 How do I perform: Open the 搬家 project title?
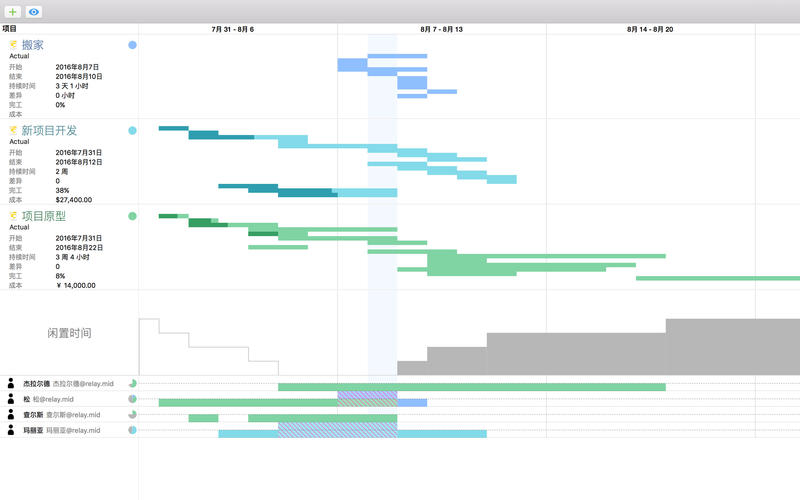tap(33, 45)
